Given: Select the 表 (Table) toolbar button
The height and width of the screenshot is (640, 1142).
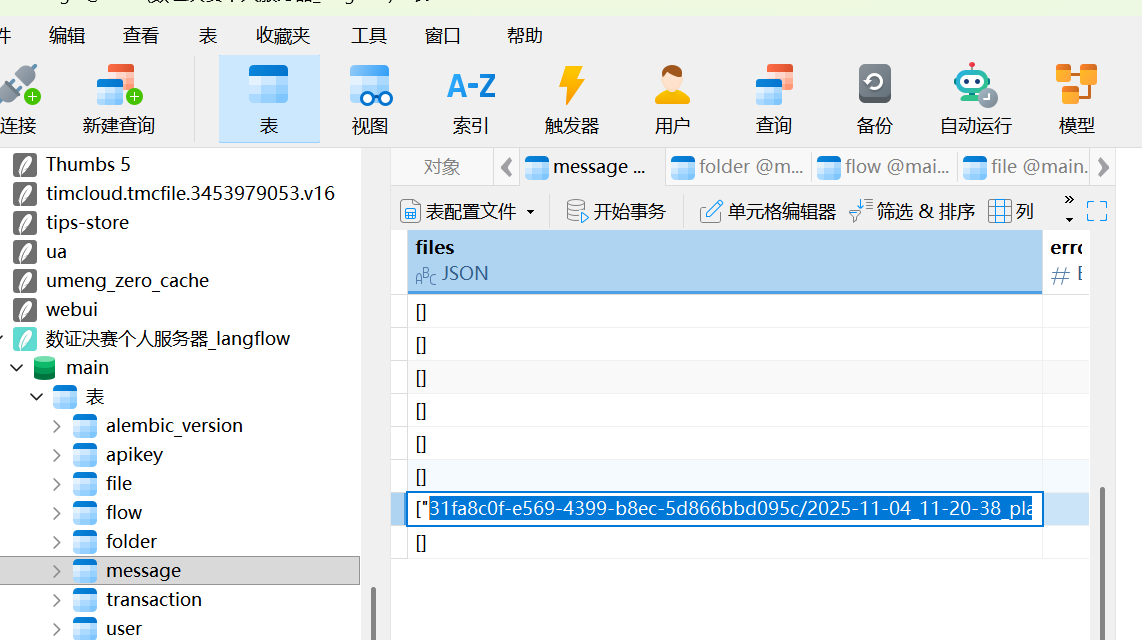Looking at the screenshot, I should click(269, 99).
